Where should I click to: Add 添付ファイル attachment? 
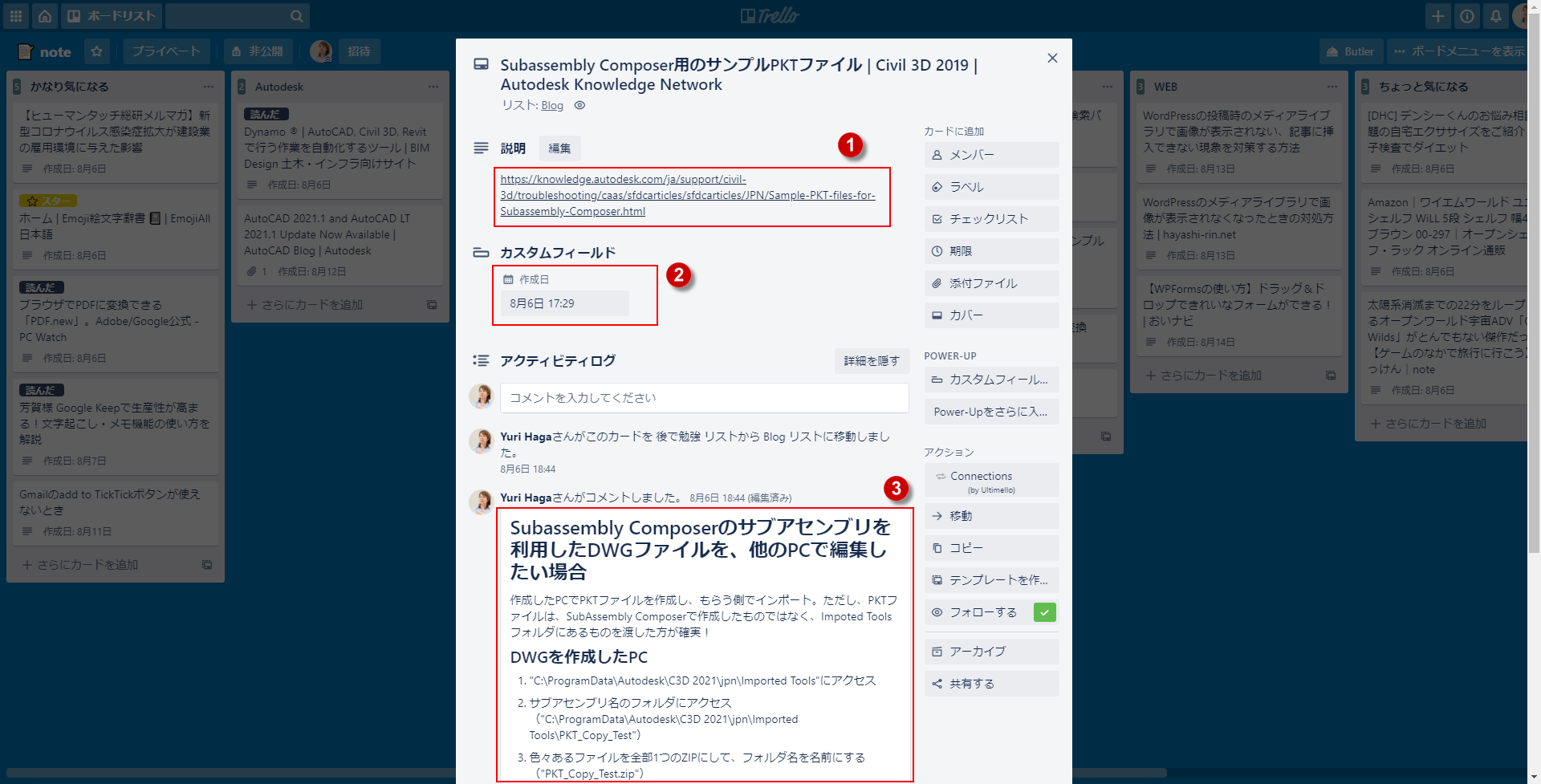(991, 283)
